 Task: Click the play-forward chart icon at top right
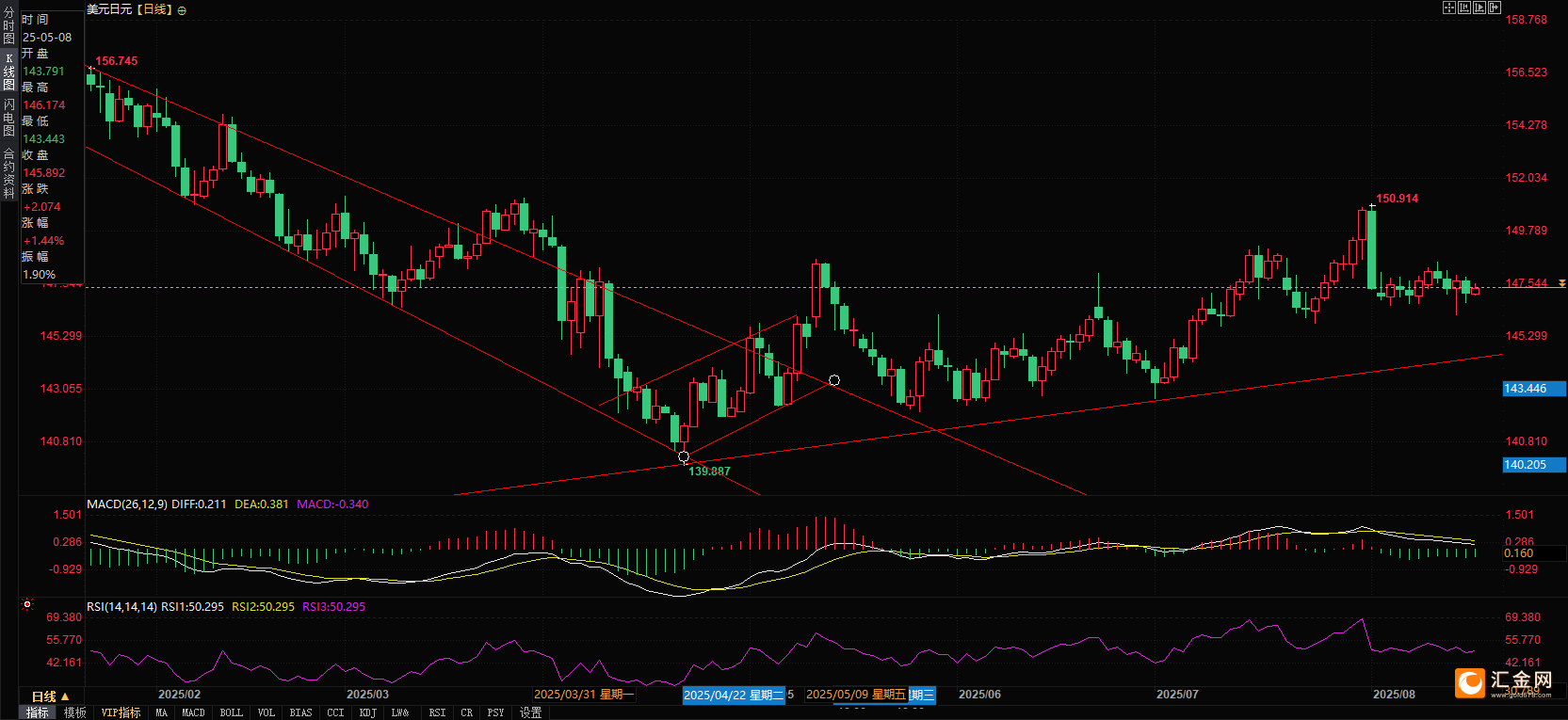(1479, 8)
